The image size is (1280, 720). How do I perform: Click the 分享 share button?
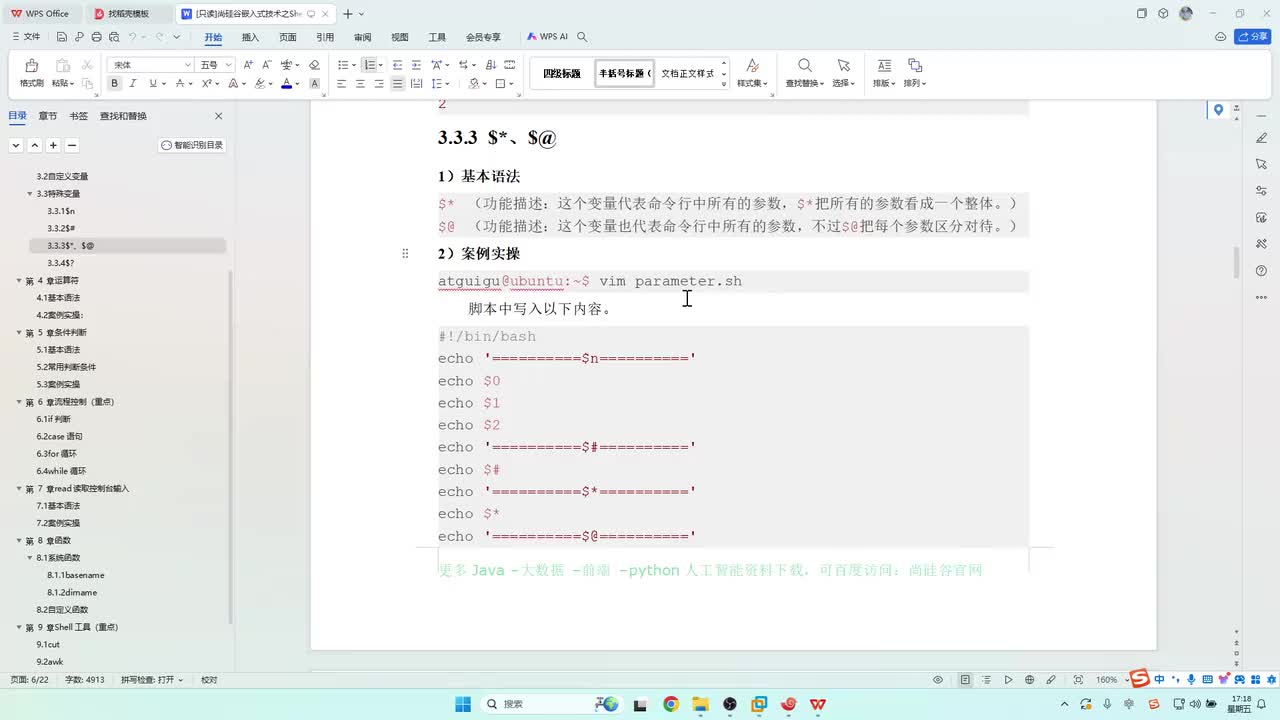point(1253,37)
